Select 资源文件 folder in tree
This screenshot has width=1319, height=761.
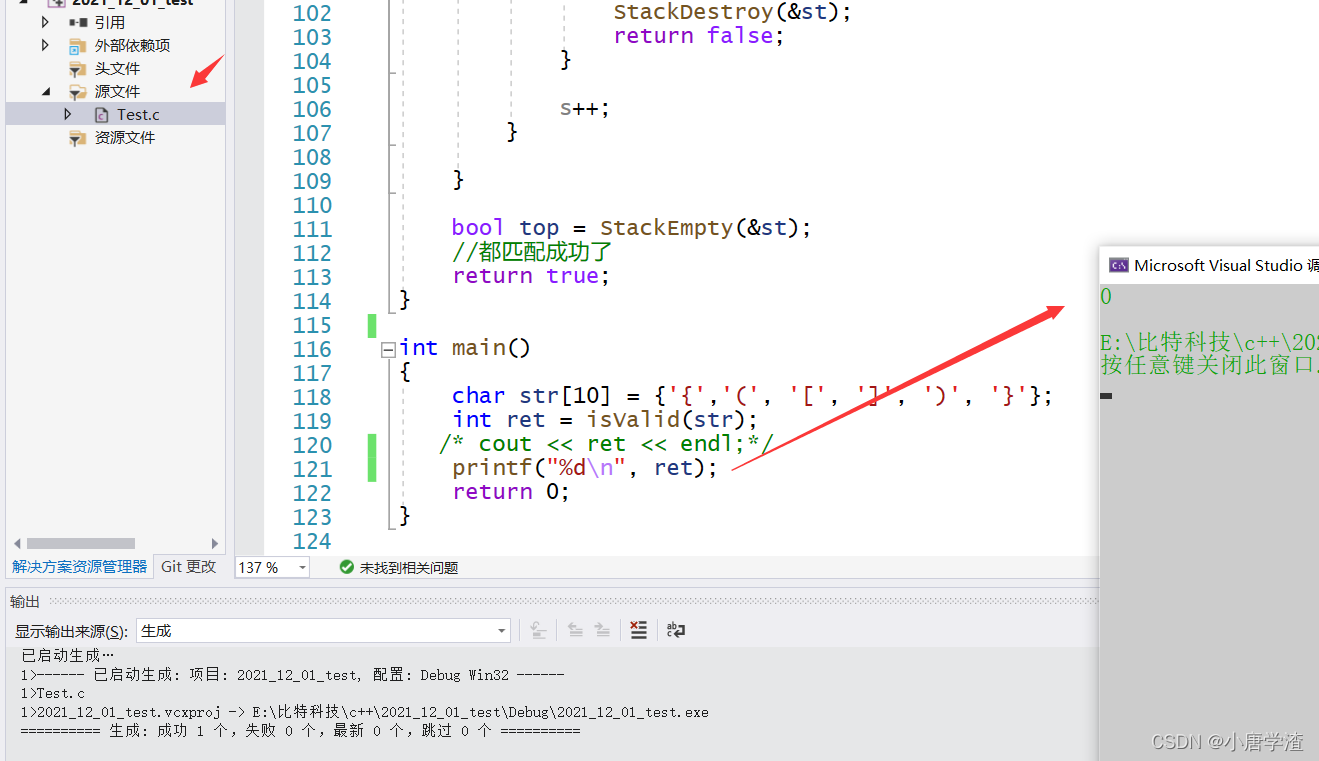125,138
